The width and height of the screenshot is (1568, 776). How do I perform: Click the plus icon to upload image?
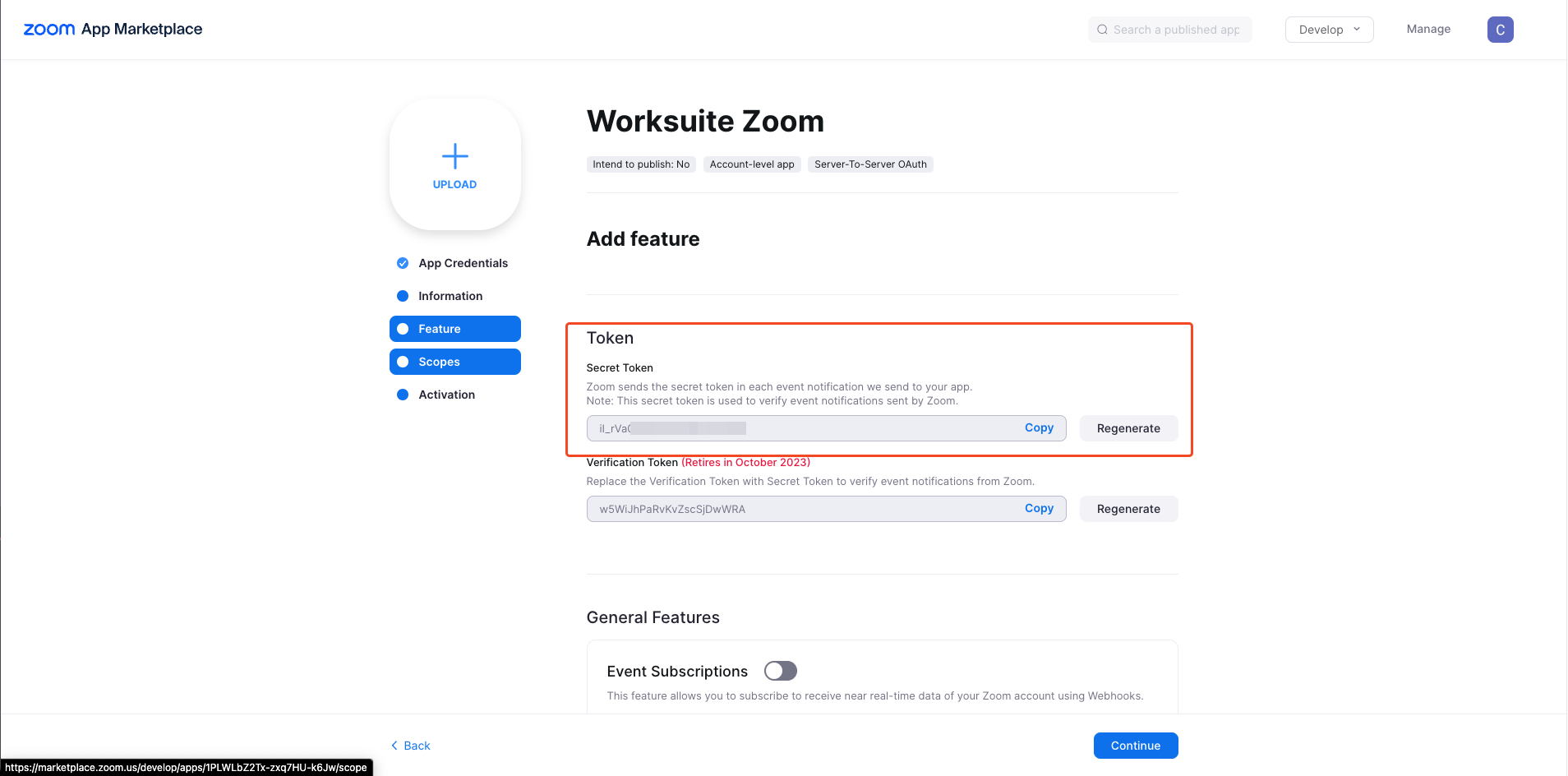(x=454, y=156)
